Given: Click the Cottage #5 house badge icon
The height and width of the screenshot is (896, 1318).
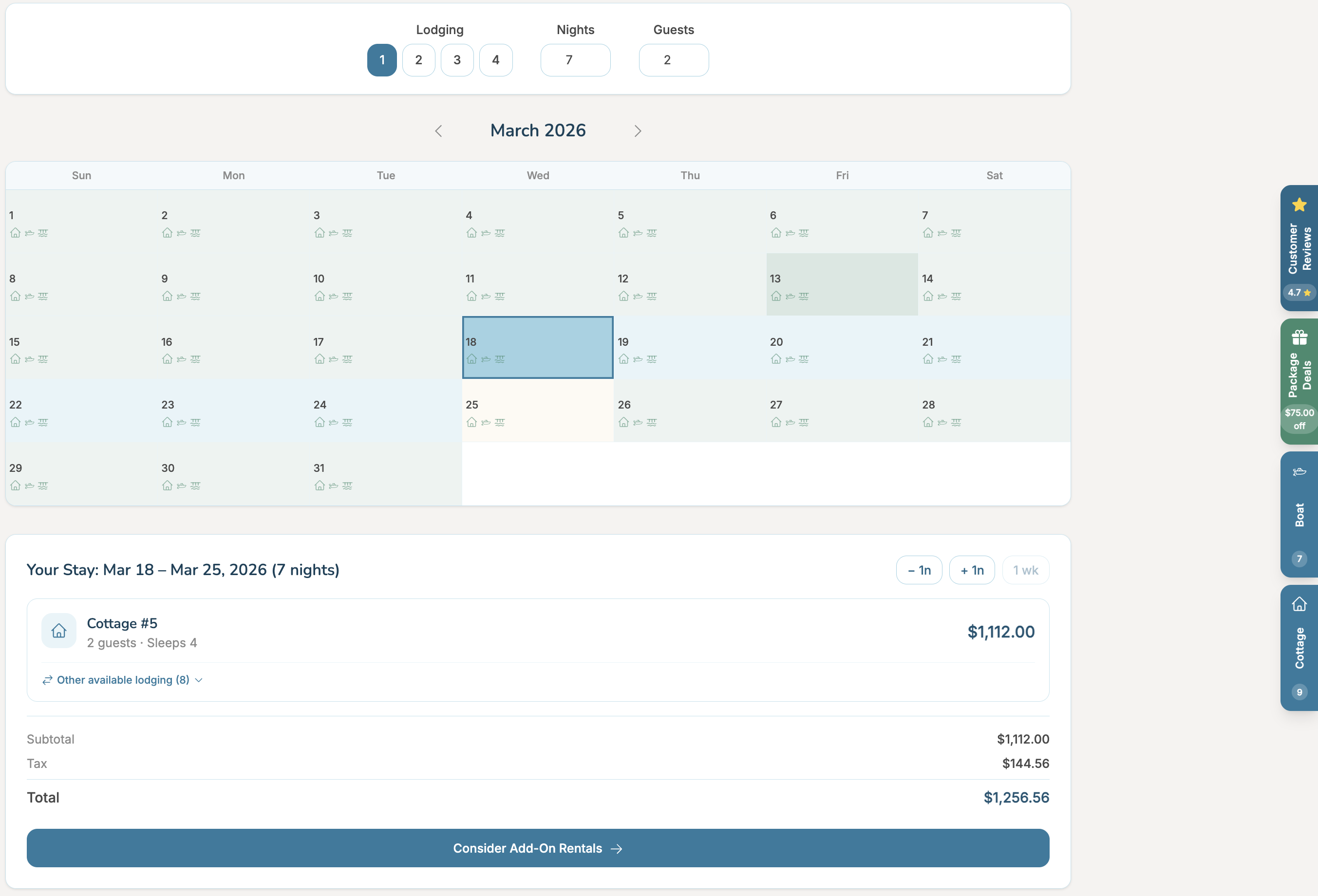Looking at the screenshot, I should click(58, 631).
